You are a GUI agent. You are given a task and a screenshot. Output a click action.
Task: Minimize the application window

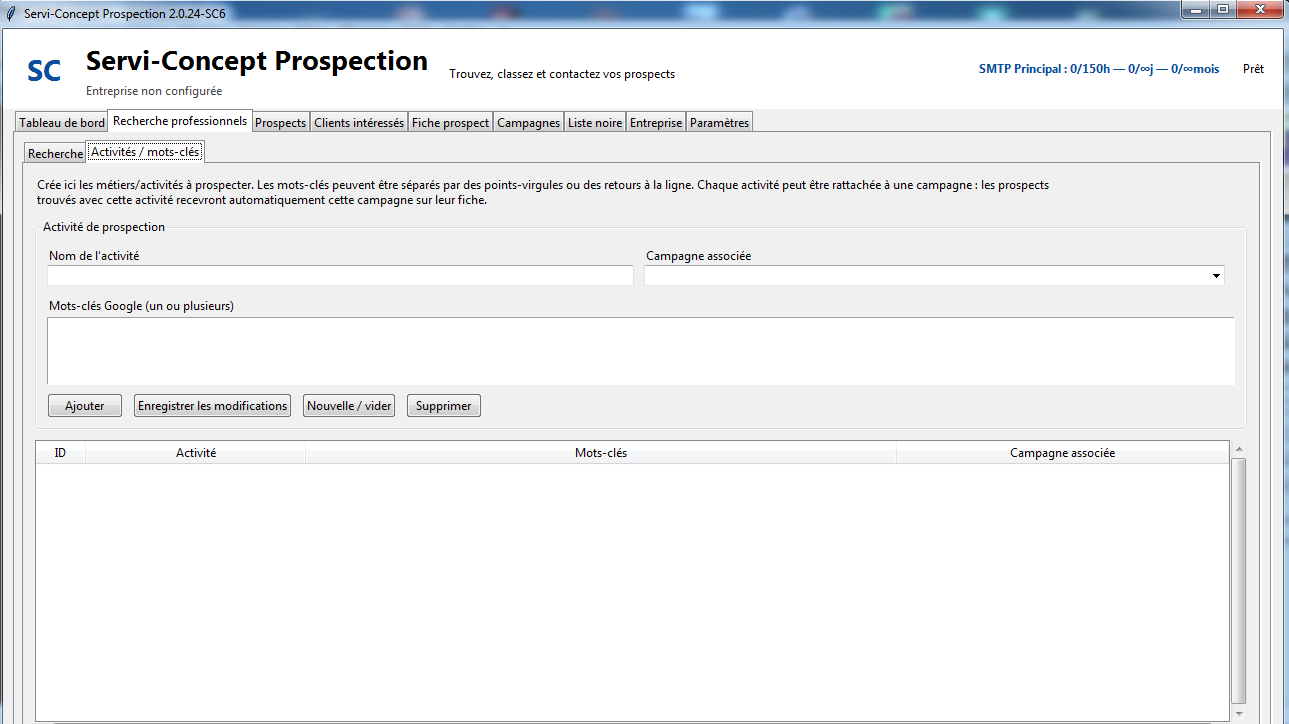coord(1195,9)
